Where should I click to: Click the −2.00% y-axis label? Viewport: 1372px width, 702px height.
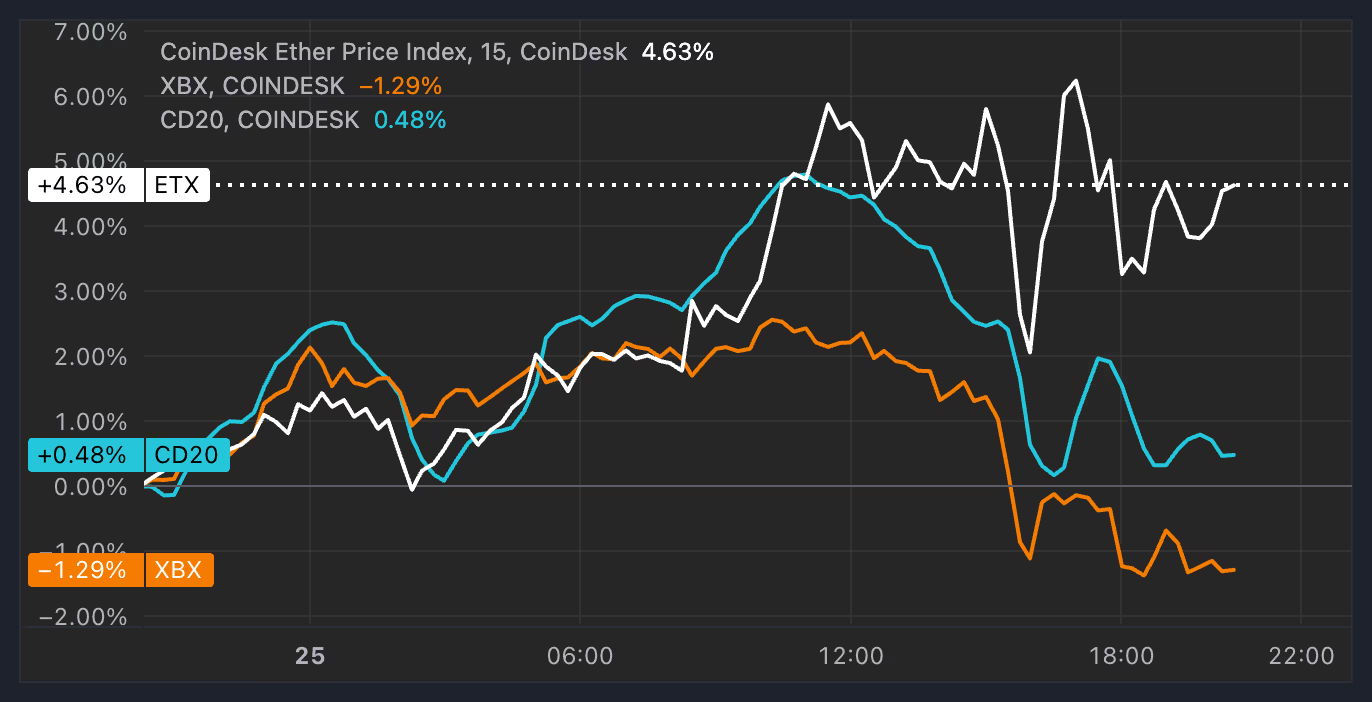pos(83,617)
